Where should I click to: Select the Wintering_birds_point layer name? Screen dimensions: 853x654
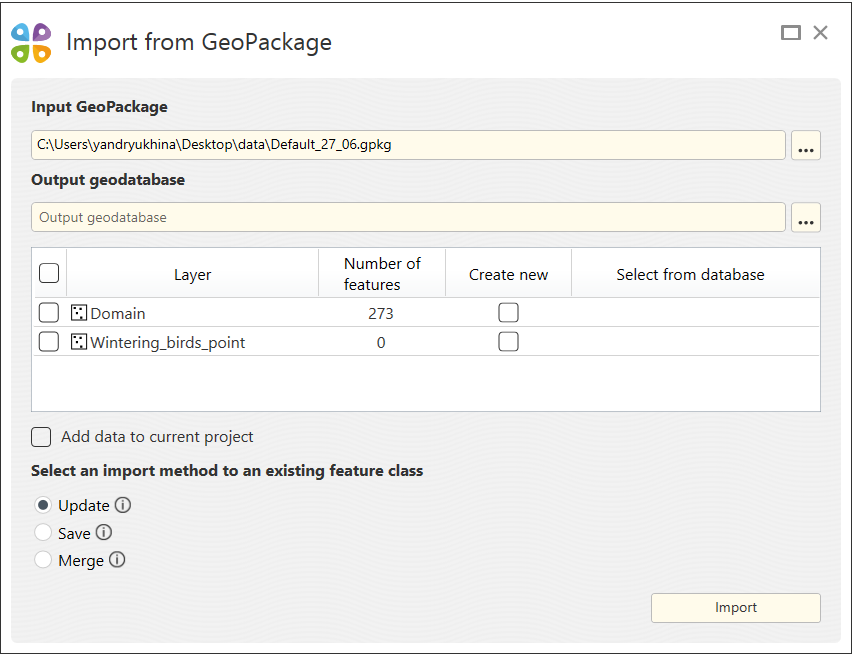(x=168, y=343)
